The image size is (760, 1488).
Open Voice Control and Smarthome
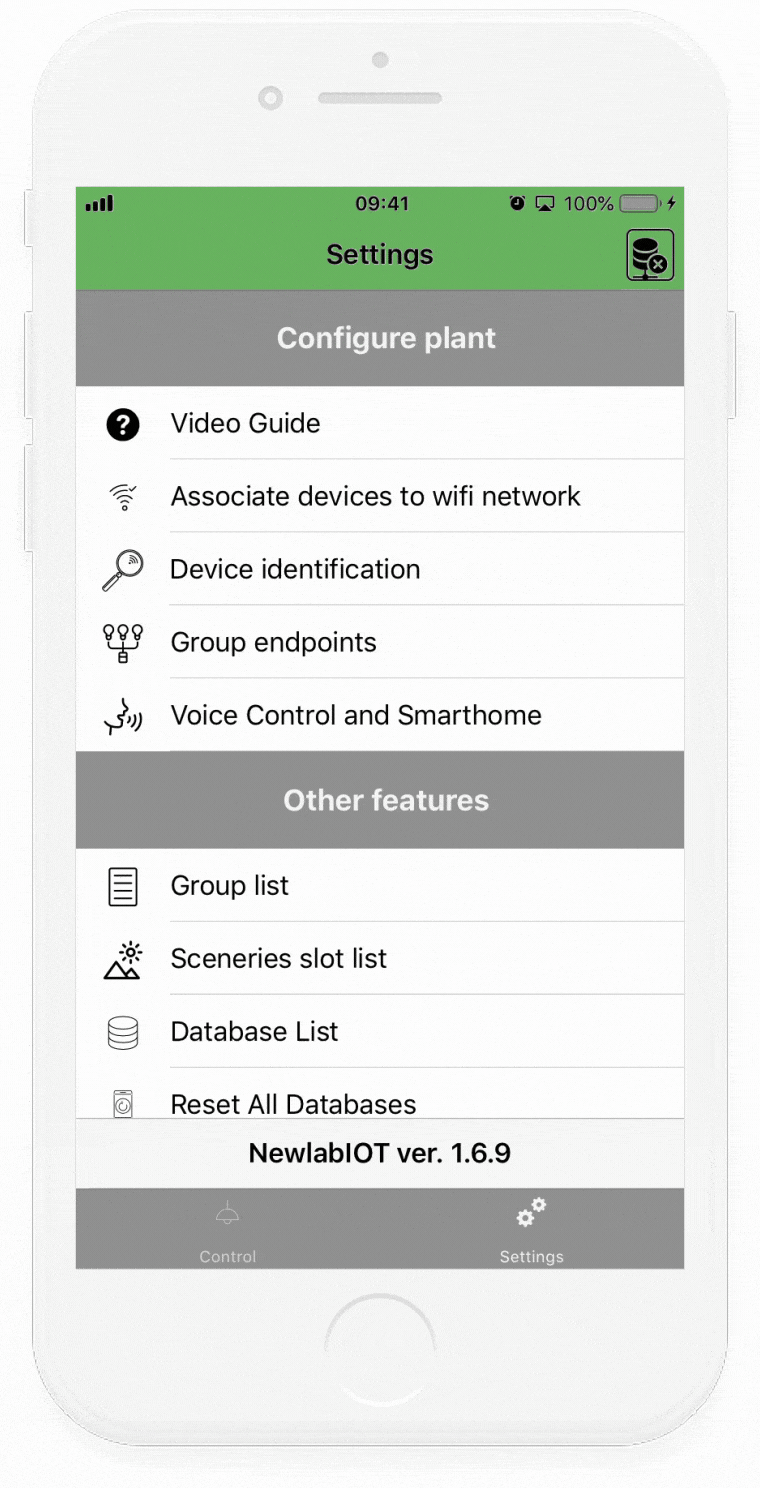point(380,716)
